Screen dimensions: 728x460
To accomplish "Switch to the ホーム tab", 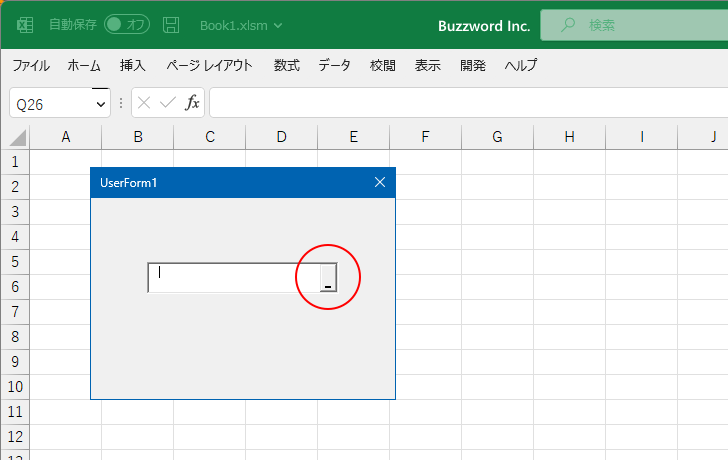I will [x=84, y=66].
